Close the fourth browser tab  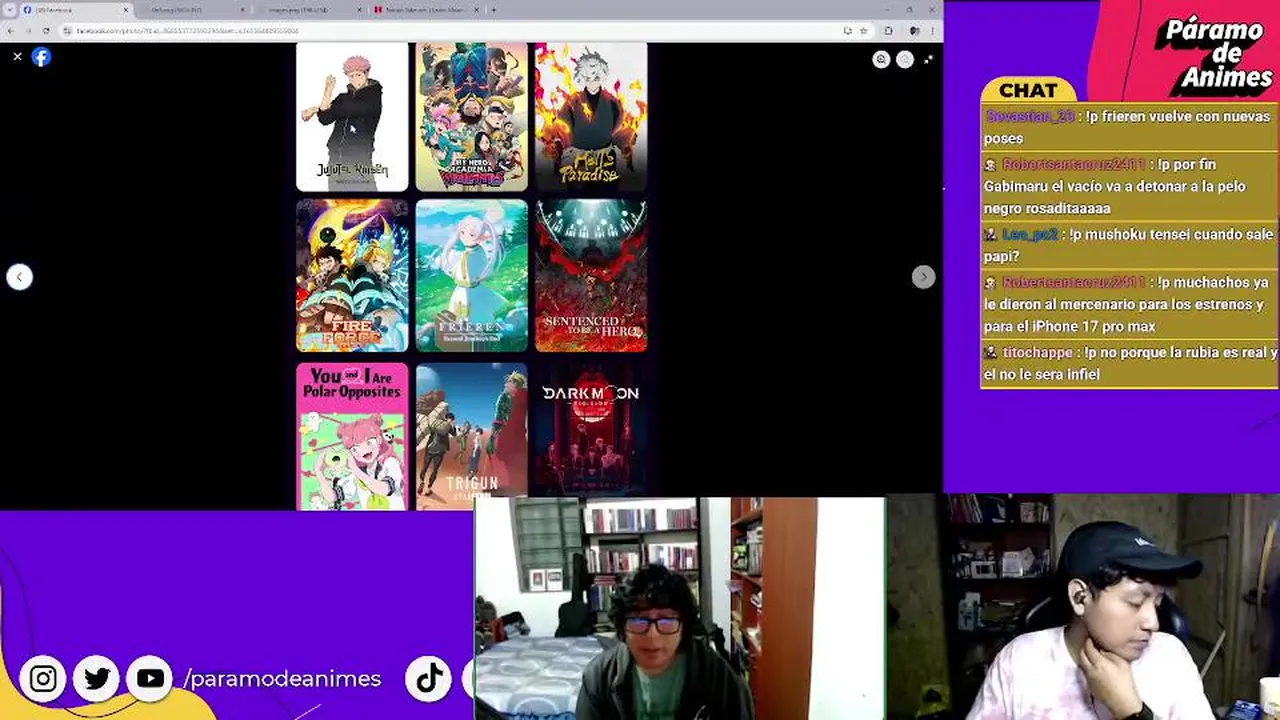[476, 10]
